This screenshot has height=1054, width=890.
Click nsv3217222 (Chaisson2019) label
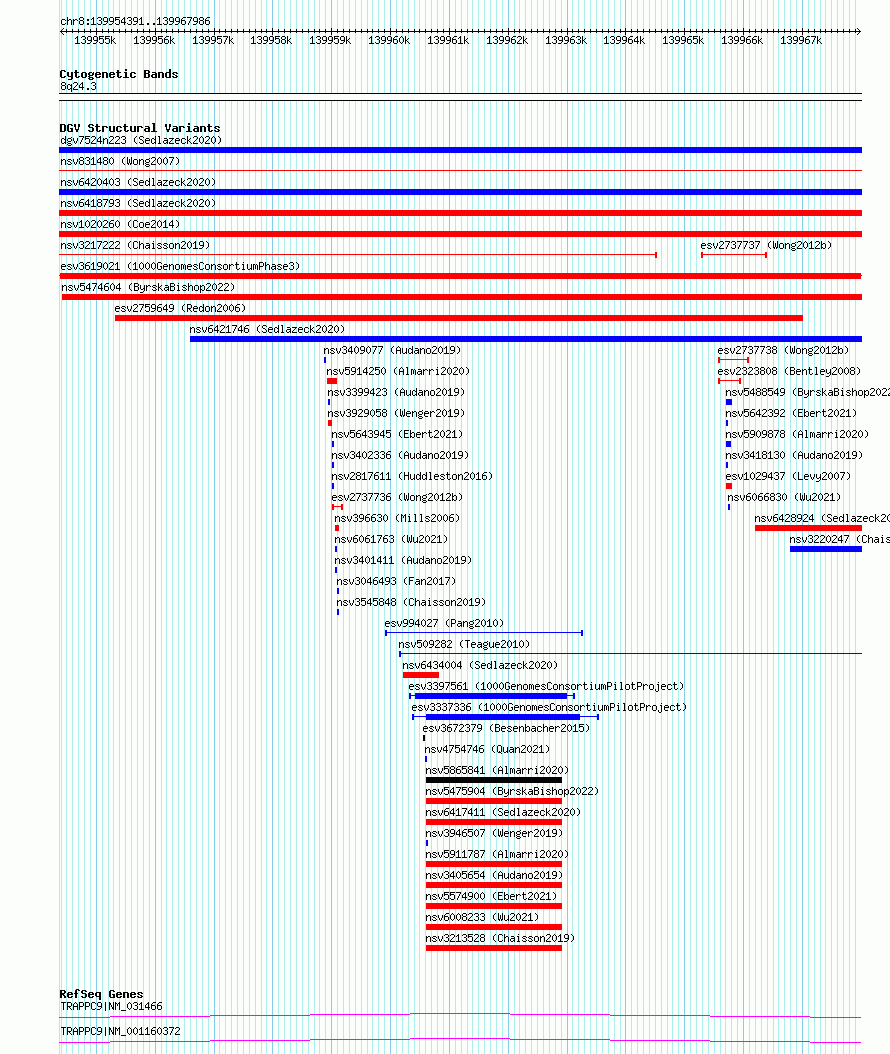click(135, 245)
